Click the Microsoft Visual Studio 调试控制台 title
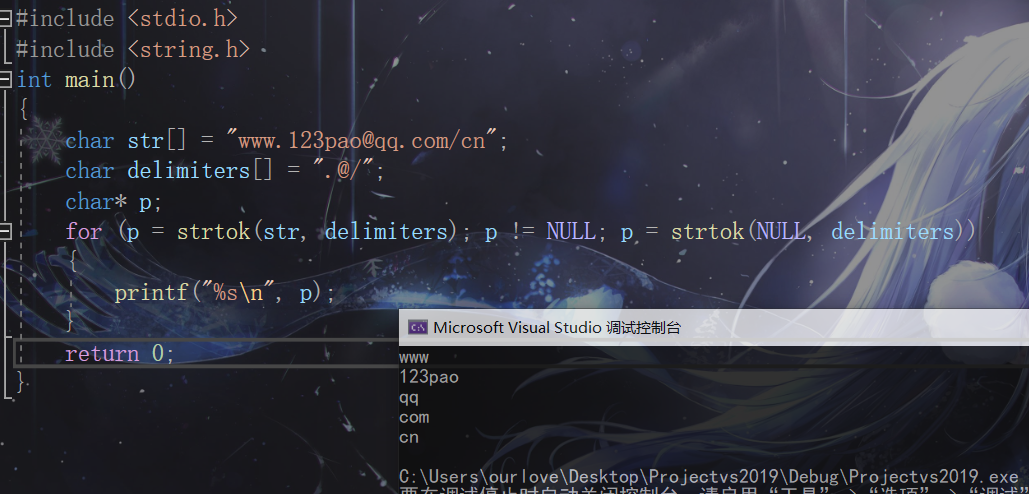Image resolution: width=1029 pixels, height=494 pixels. (556, 327)
